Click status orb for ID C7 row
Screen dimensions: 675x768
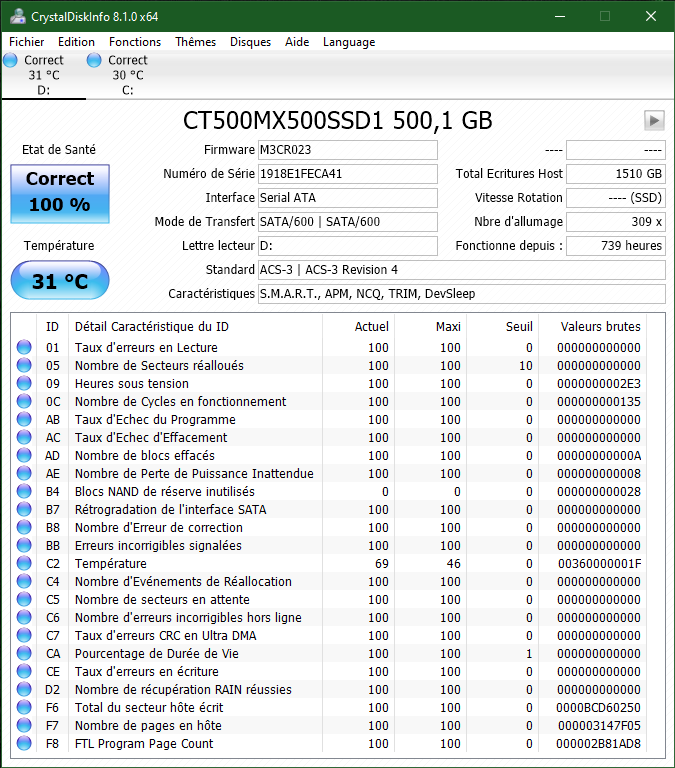tap(24, 635)
